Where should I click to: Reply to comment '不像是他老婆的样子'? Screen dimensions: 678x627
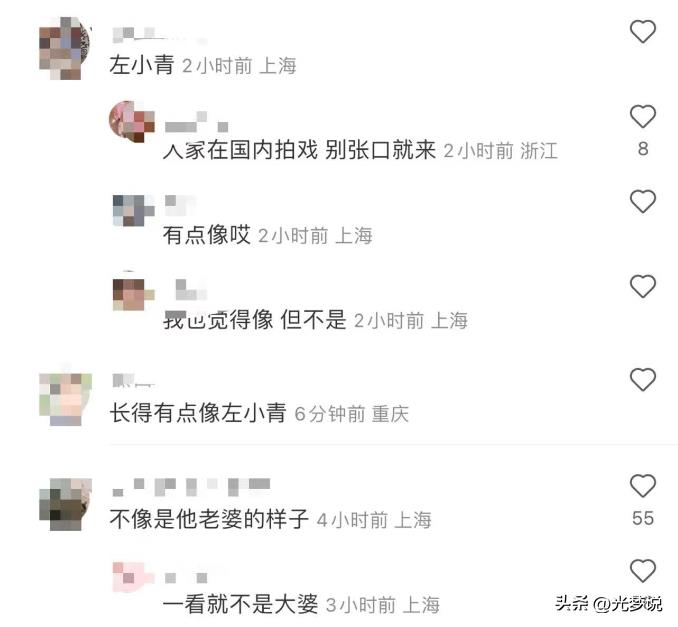coord(209,519)
